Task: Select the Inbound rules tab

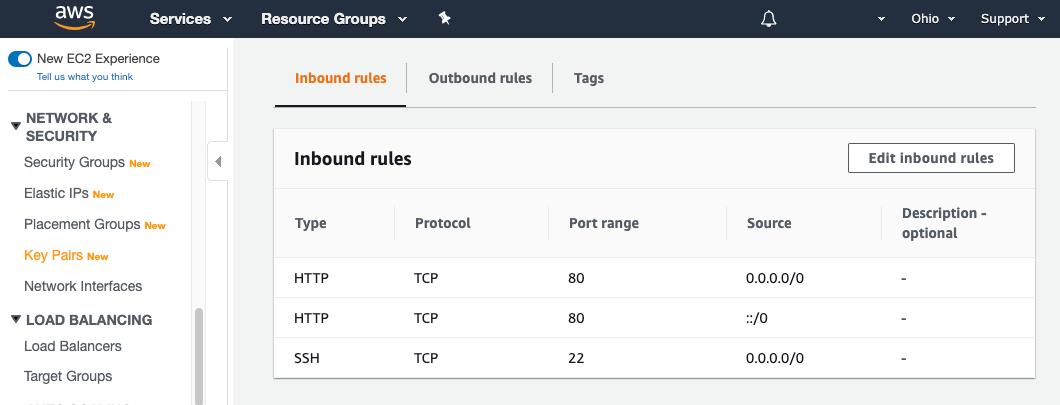Action: [x=340, y=78]
